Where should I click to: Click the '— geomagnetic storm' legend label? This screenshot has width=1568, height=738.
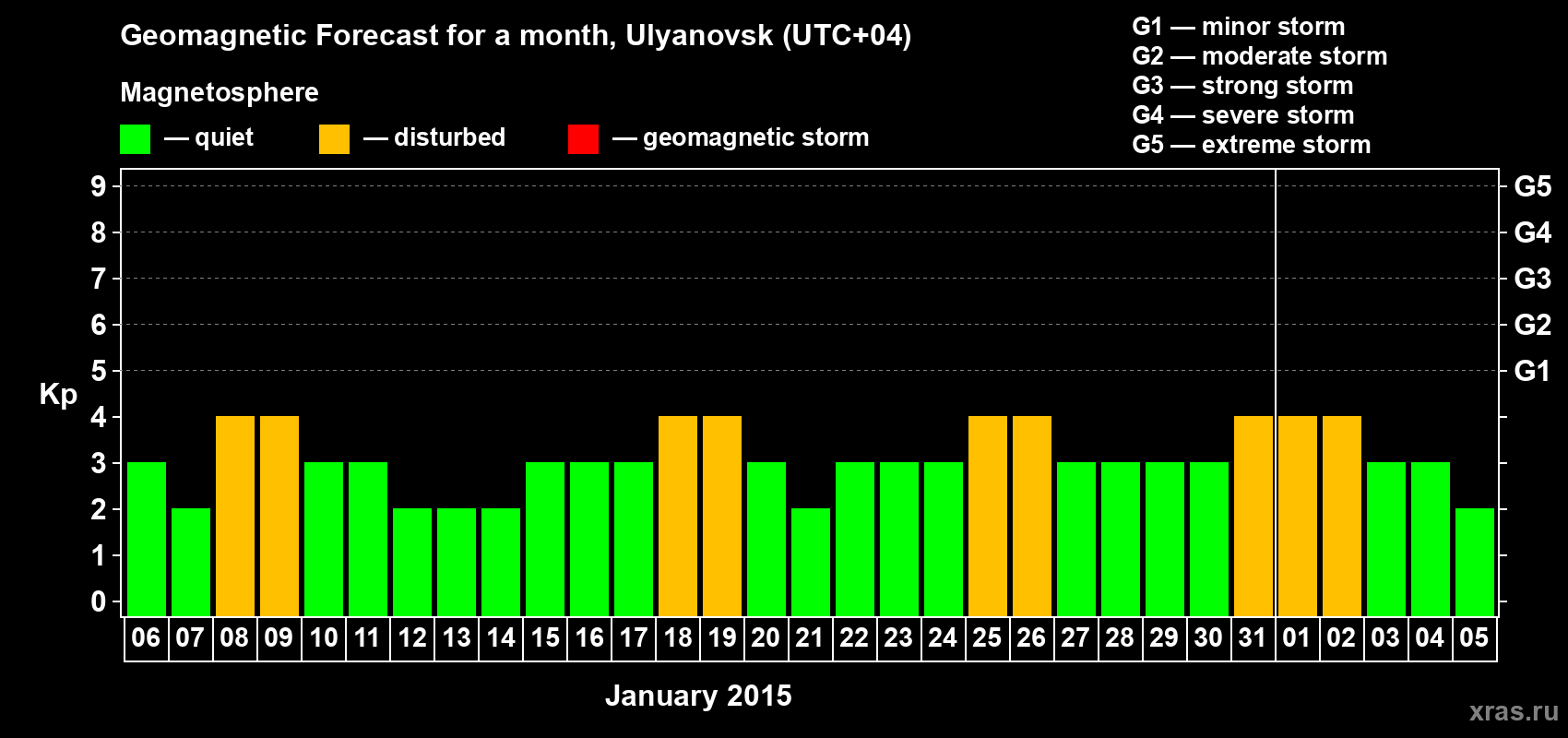[x=741, y=138]
